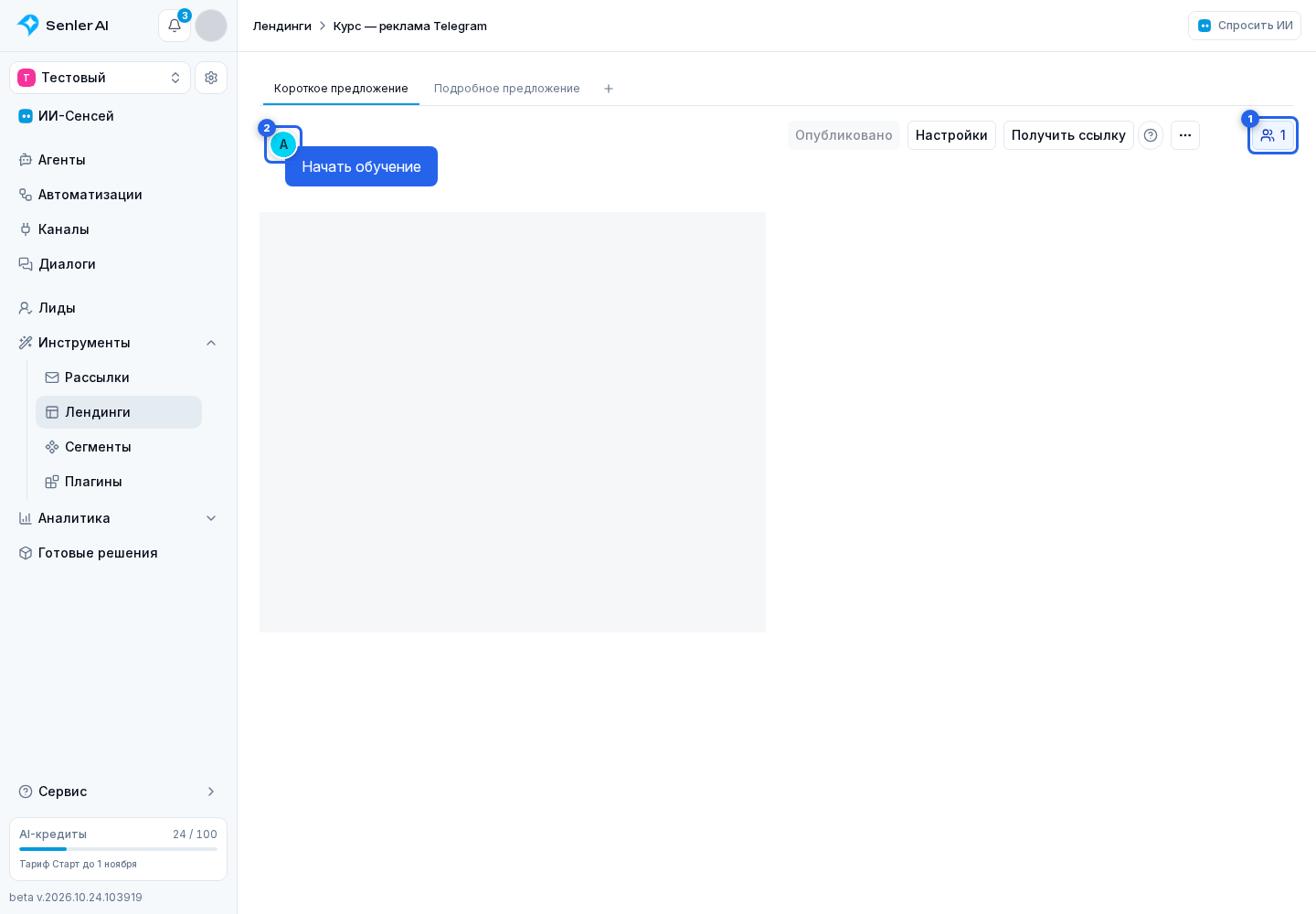Screen dimensions: 1316x914
Task: Select Лендинги in the sidebar
Action: click(119, 412)
